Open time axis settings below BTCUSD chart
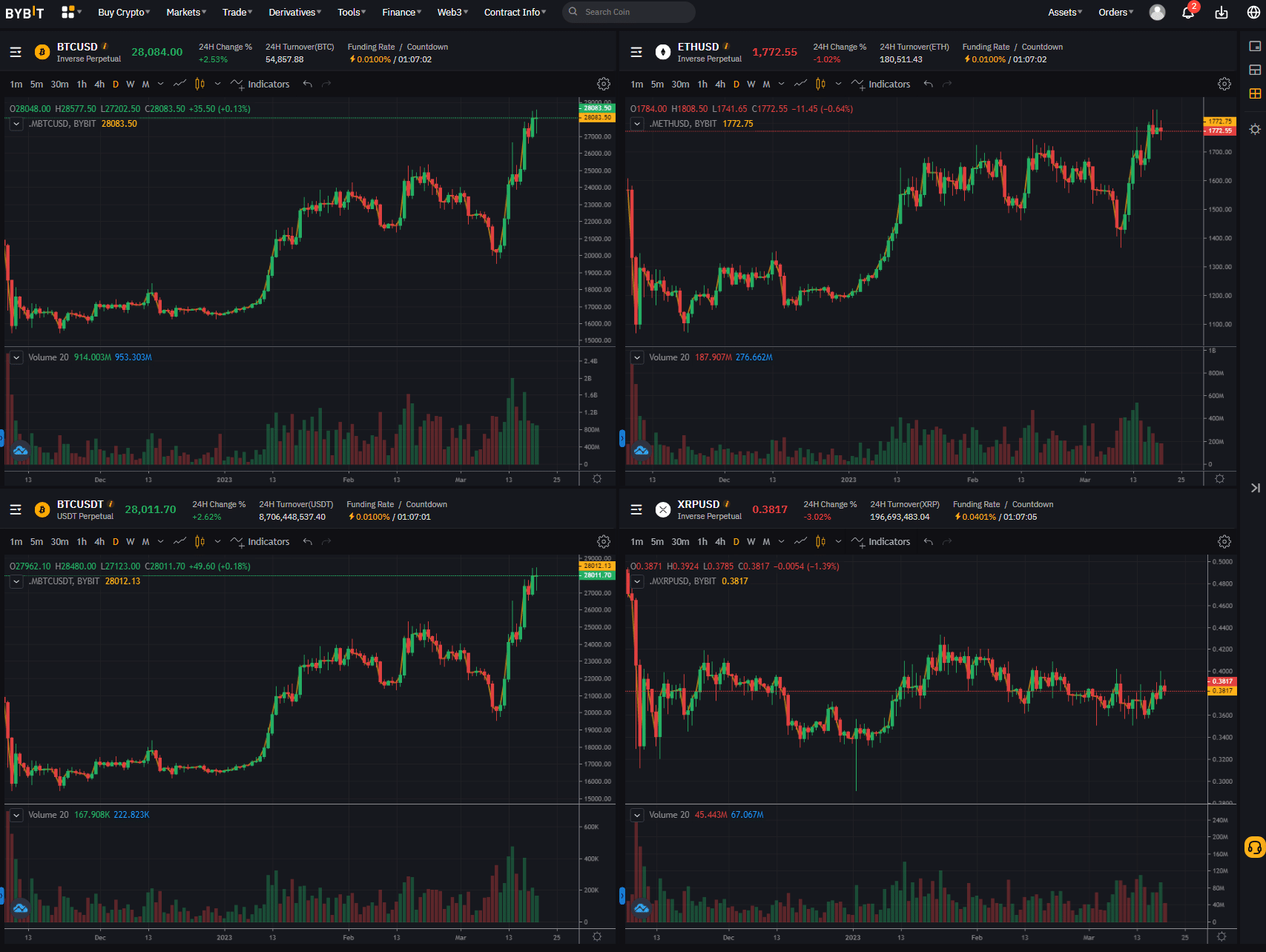Viewport: 1266px width, 952px height. click(597, 479)
